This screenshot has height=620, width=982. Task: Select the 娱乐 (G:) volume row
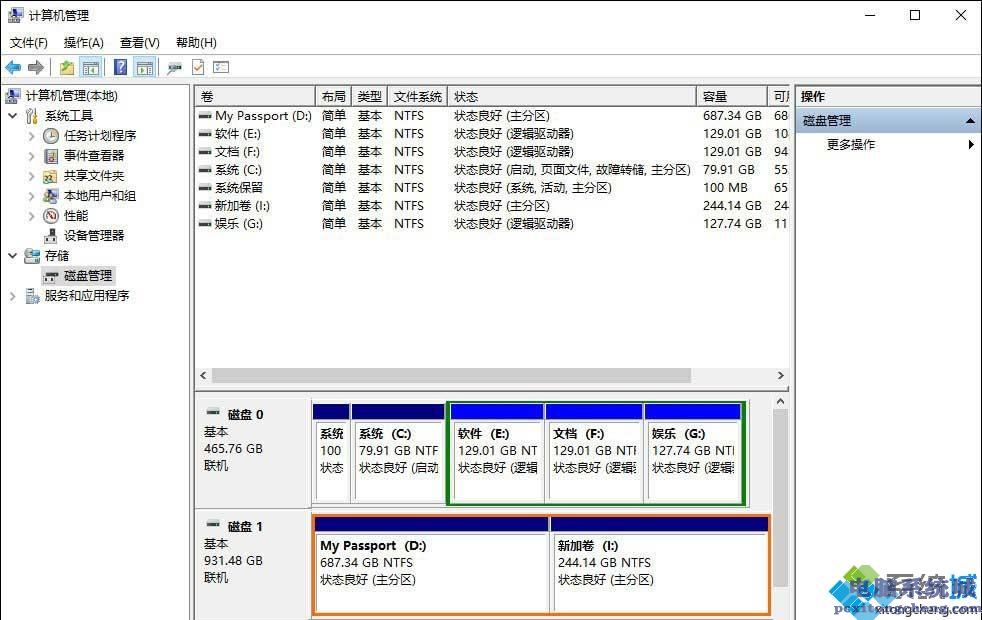point(492,224)
